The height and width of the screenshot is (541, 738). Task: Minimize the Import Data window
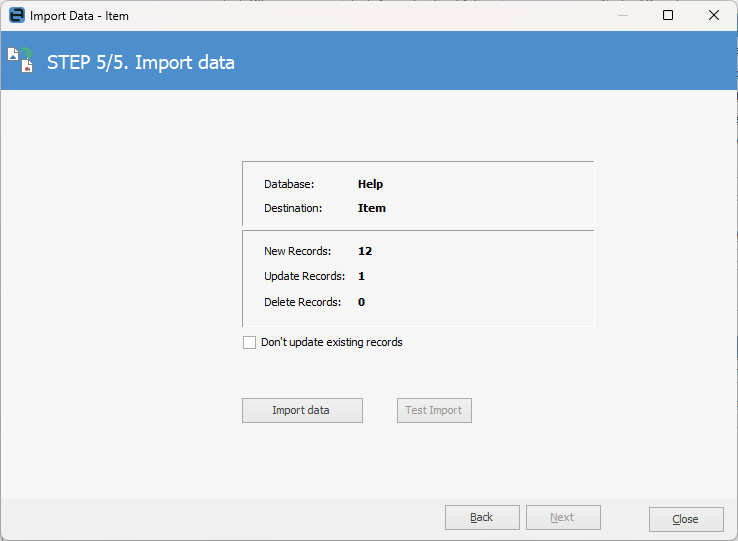tap(623, 15)
